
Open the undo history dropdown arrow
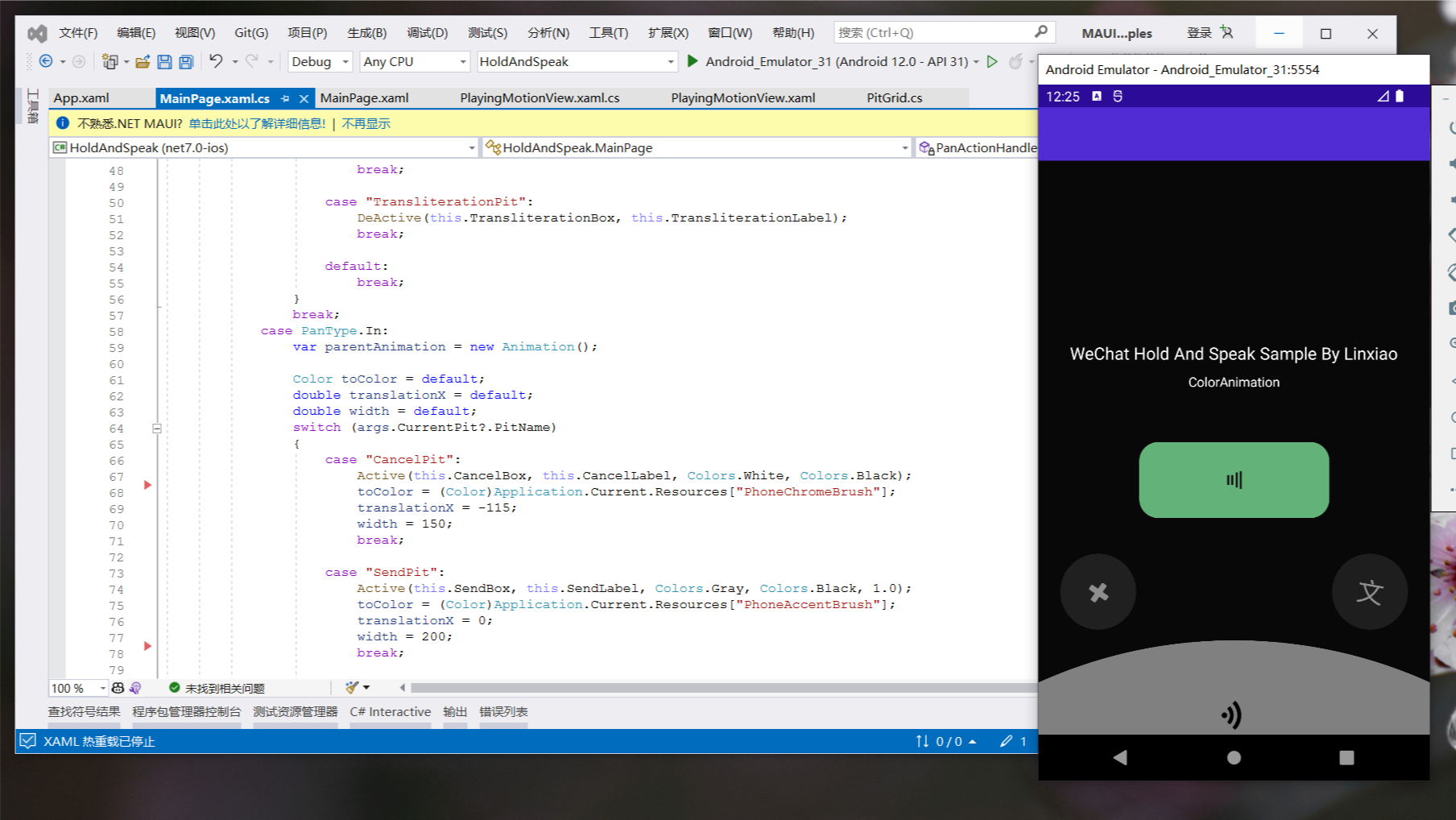click(234, 61)
